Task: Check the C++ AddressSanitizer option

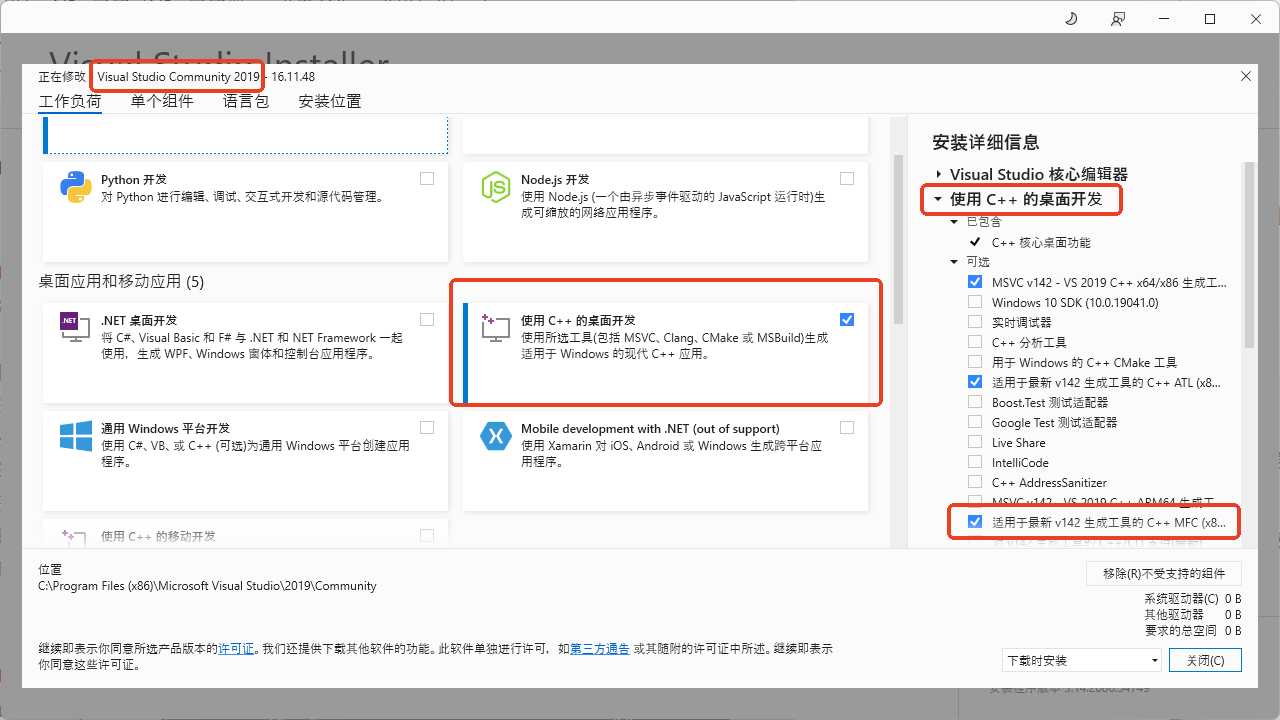Action: tap(975, 482)
